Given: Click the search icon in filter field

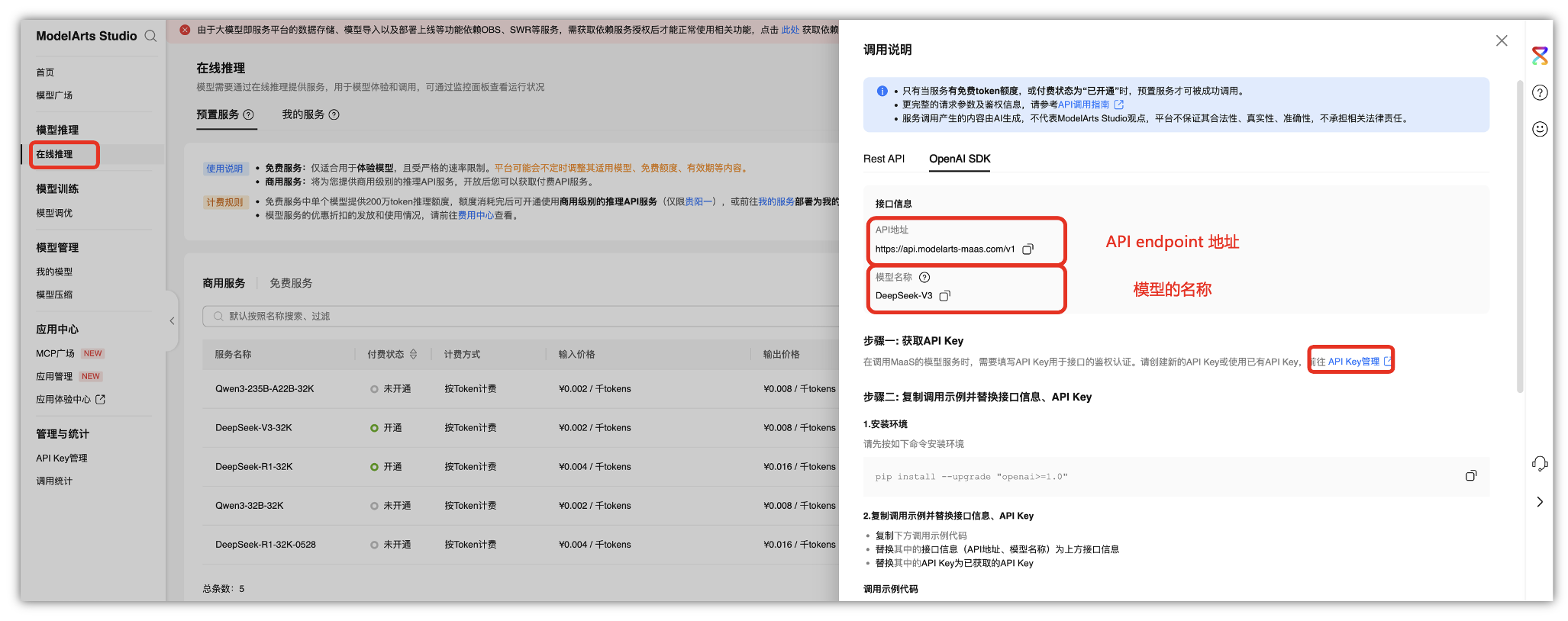Looking at the screenshot, I should (218, 316).
